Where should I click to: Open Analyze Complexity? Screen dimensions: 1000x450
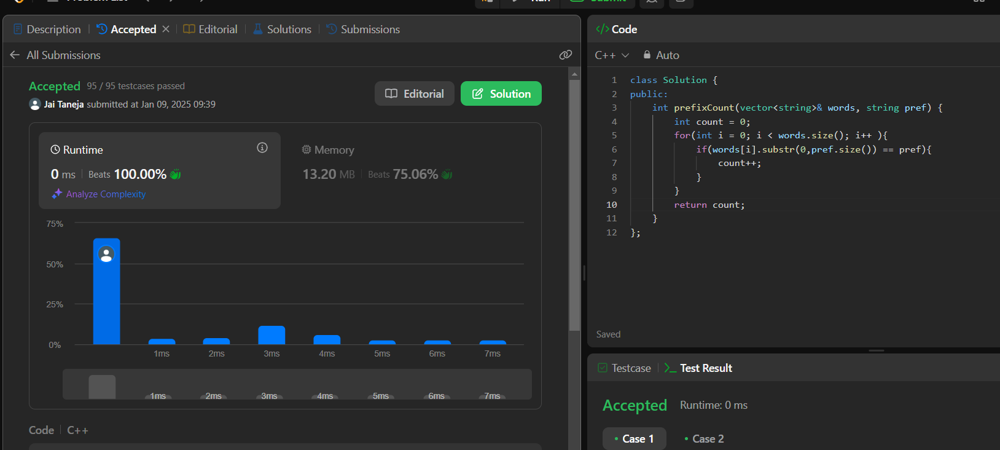pos(99,194)
